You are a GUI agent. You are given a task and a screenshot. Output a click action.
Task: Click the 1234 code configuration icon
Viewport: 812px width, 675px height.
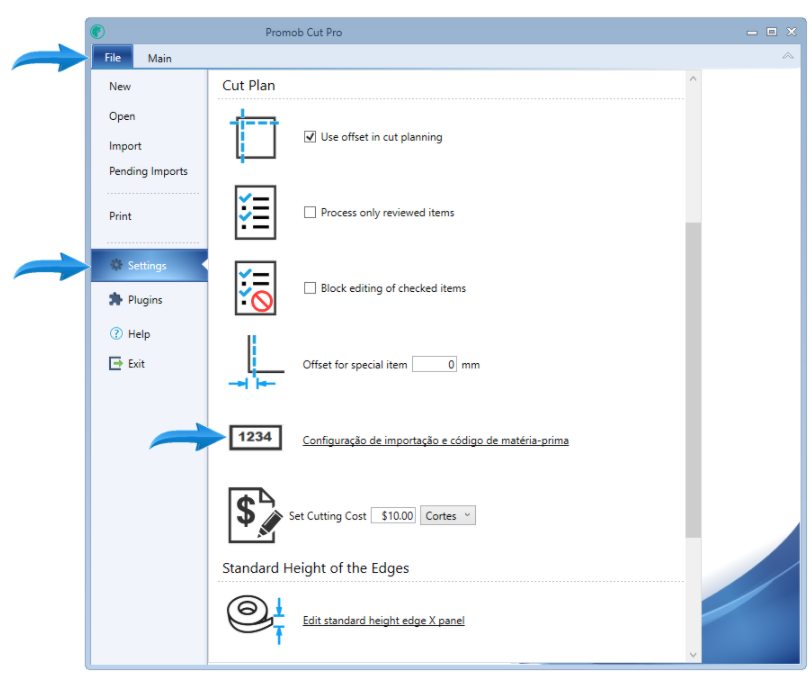coord(255,437)
